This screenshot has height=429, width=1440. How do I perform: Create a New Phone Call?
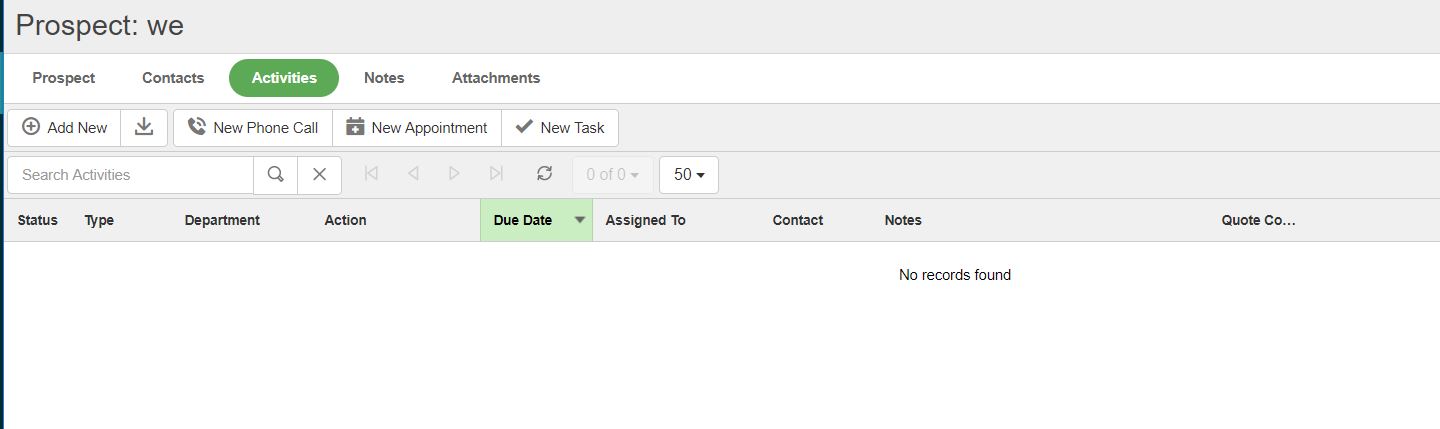click(253, 127)
